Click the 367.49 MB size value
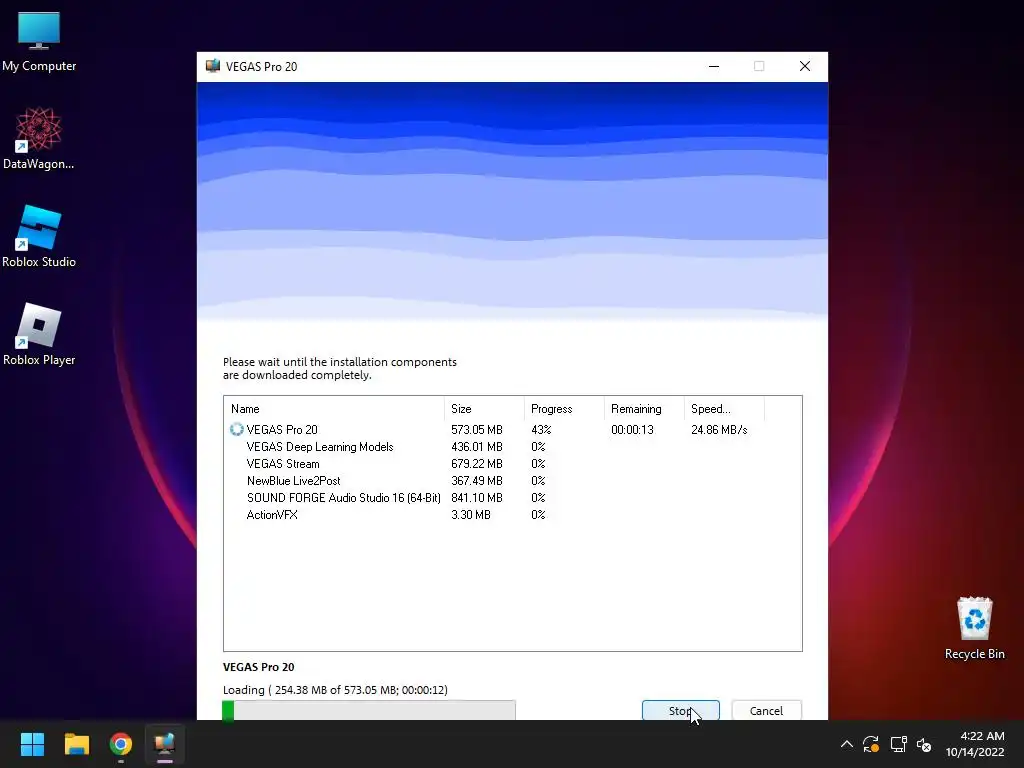 477,481
